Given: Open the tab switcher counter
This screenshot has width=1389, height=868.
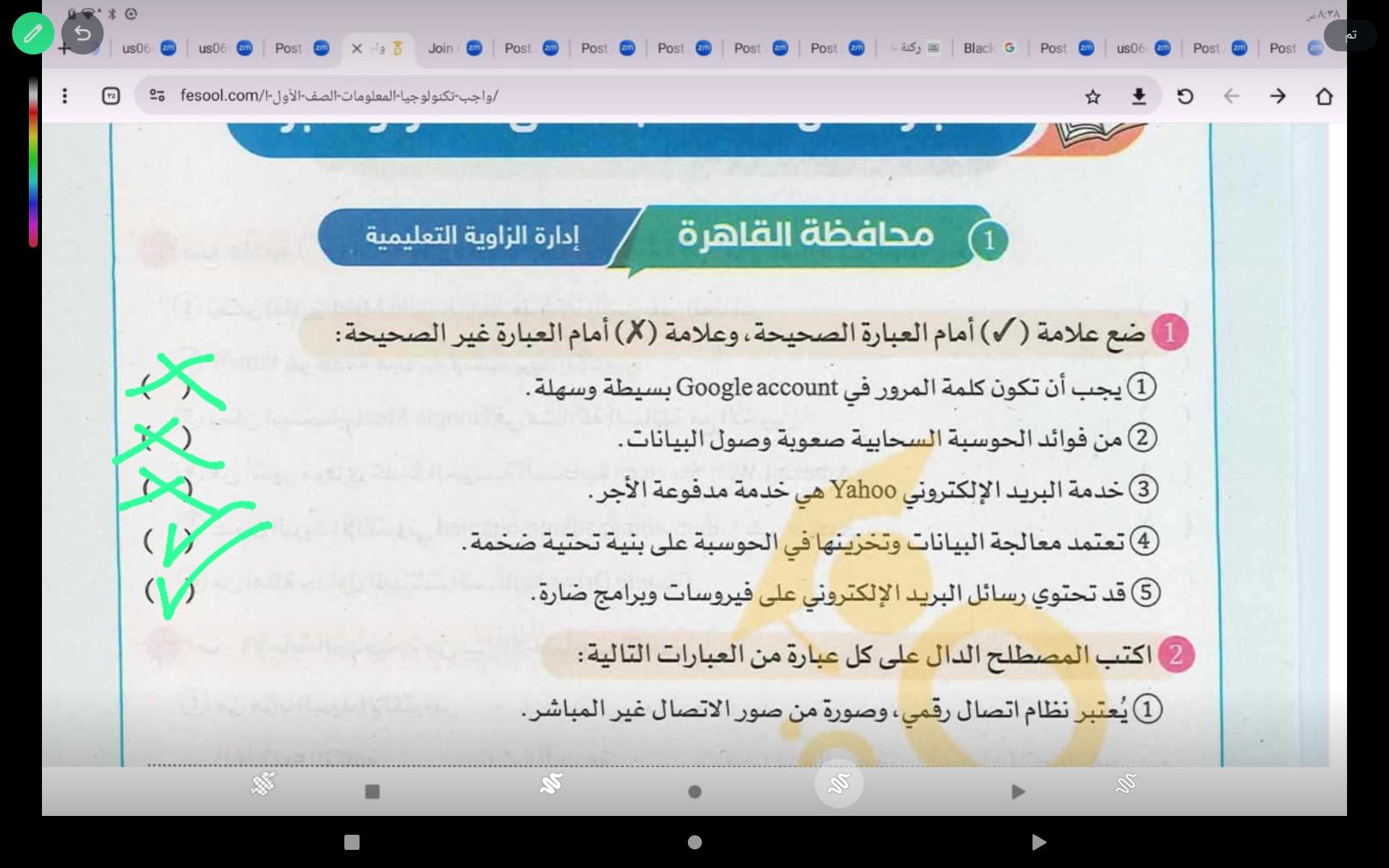Looking at the screenshot, I should pos(111,95).
